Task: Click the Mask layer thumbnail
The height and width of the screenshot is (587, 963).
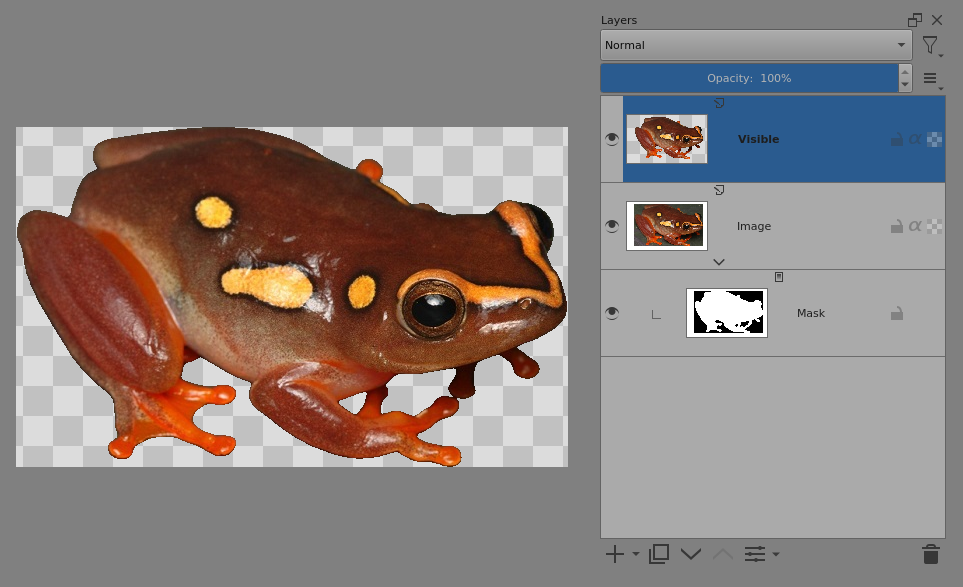Action: [x=727, y=313]
